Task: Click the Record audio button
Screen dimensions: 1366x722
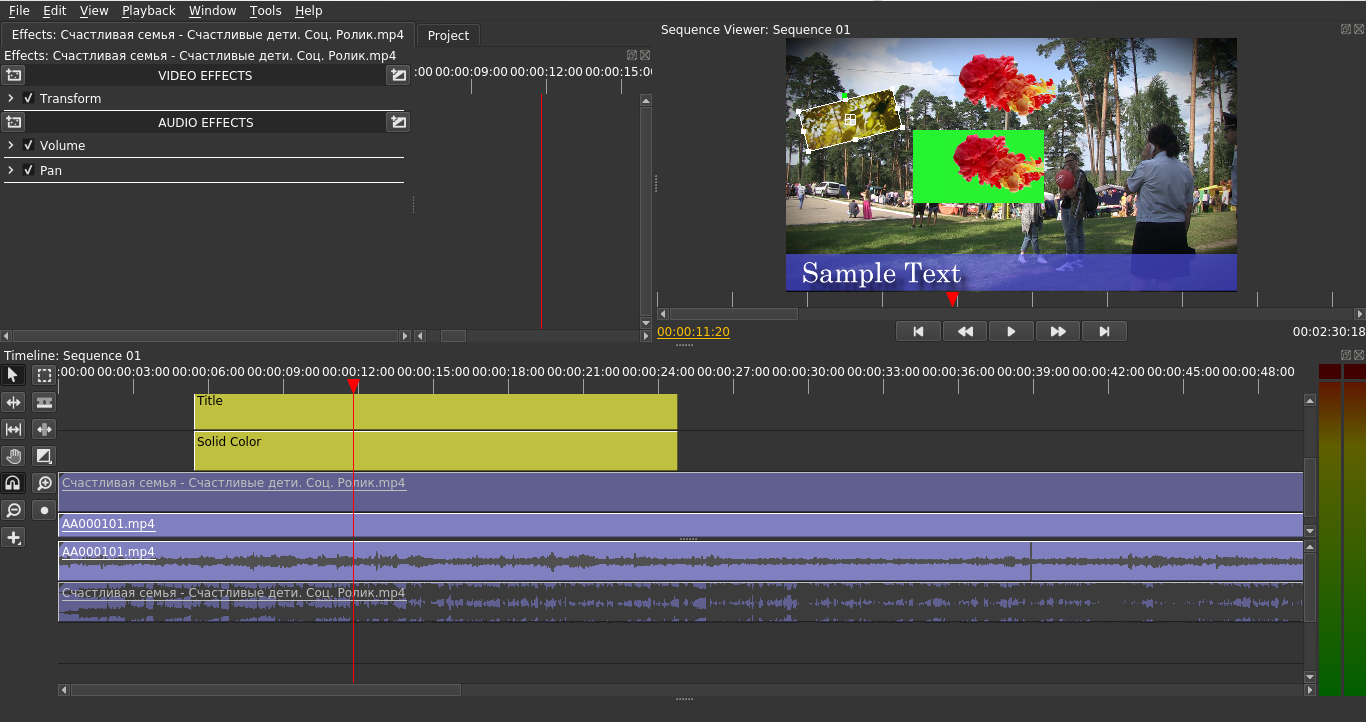Action: [44, 510]
